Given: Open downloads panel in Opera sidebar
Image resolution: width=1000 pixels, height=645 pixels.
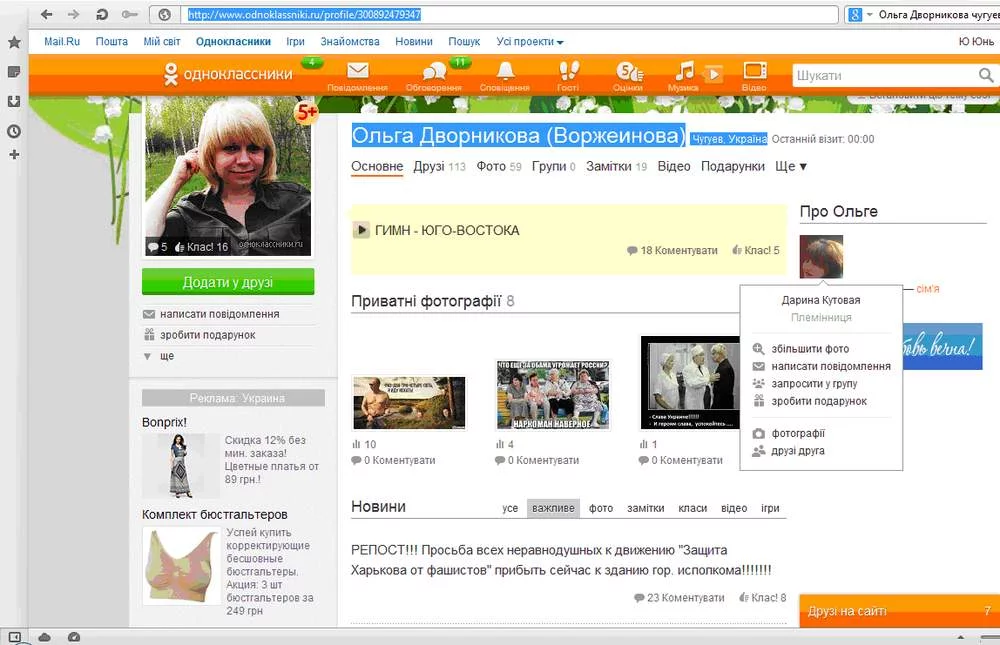Looking at the screenshot, I should [x=14, y=101].
